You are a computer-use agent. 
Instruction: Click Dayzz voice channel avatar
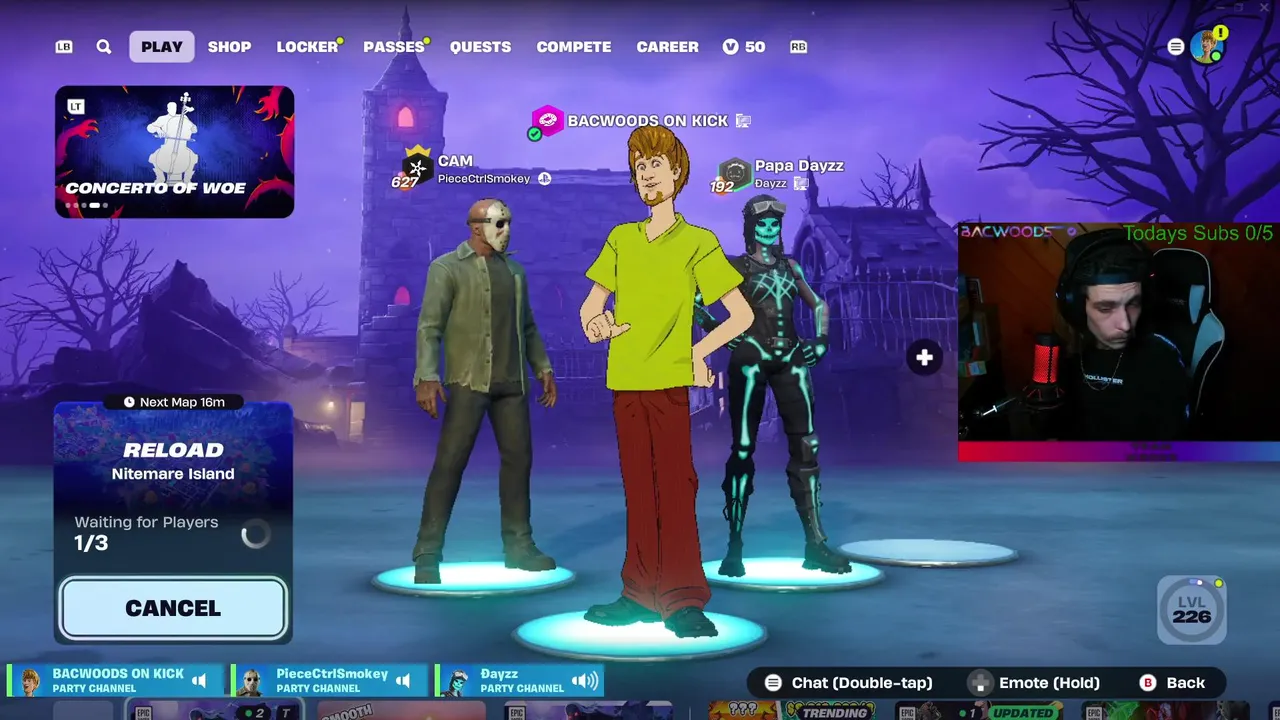458,681
